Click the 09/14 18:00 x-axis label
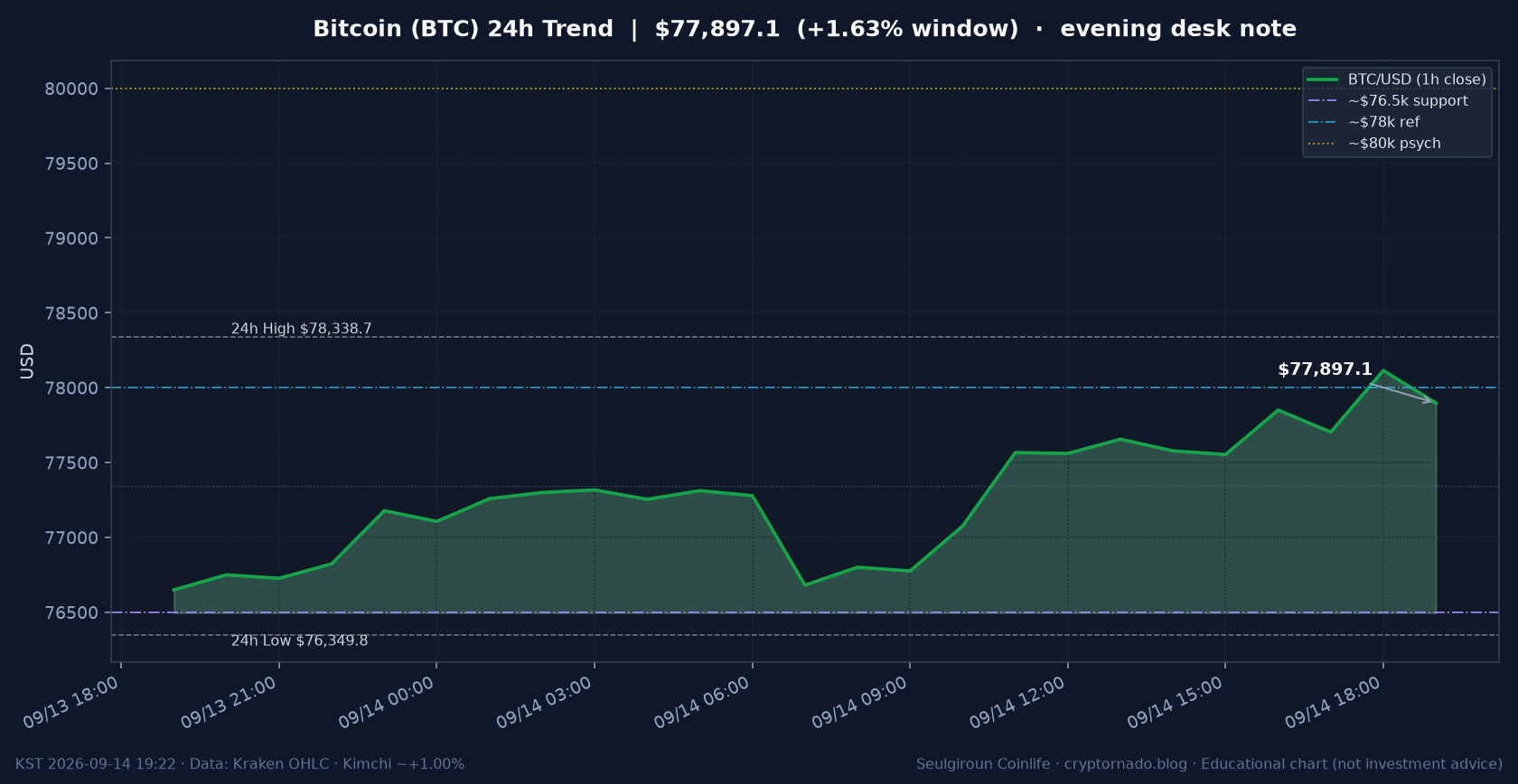Screen dimensions: 1518x784 (x=1333, y=703)
